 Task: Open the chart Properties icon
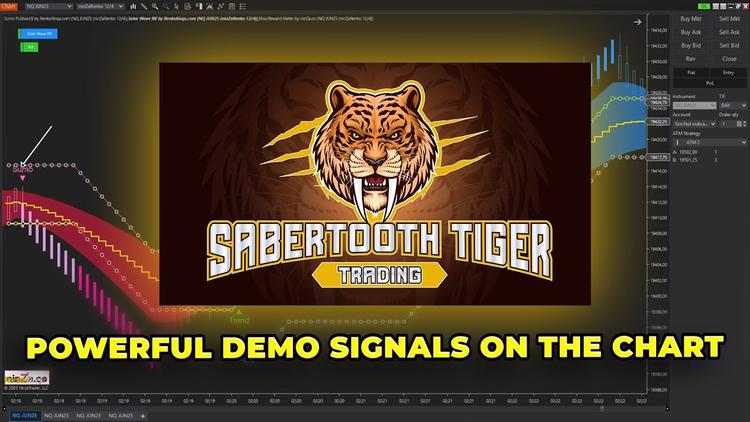pos(232,6)
